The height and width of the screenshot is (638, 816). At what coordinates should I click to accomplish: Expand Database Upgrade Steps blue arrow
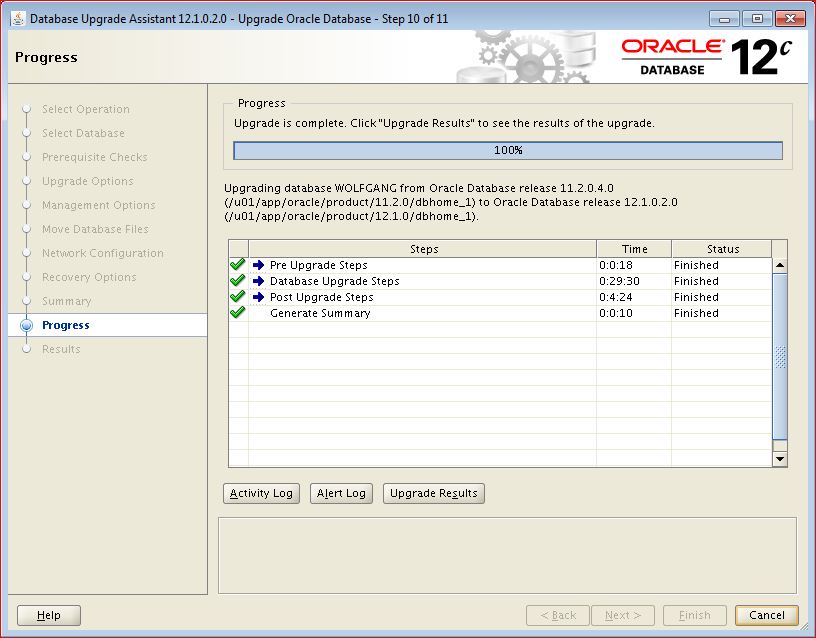click(258, 281)
